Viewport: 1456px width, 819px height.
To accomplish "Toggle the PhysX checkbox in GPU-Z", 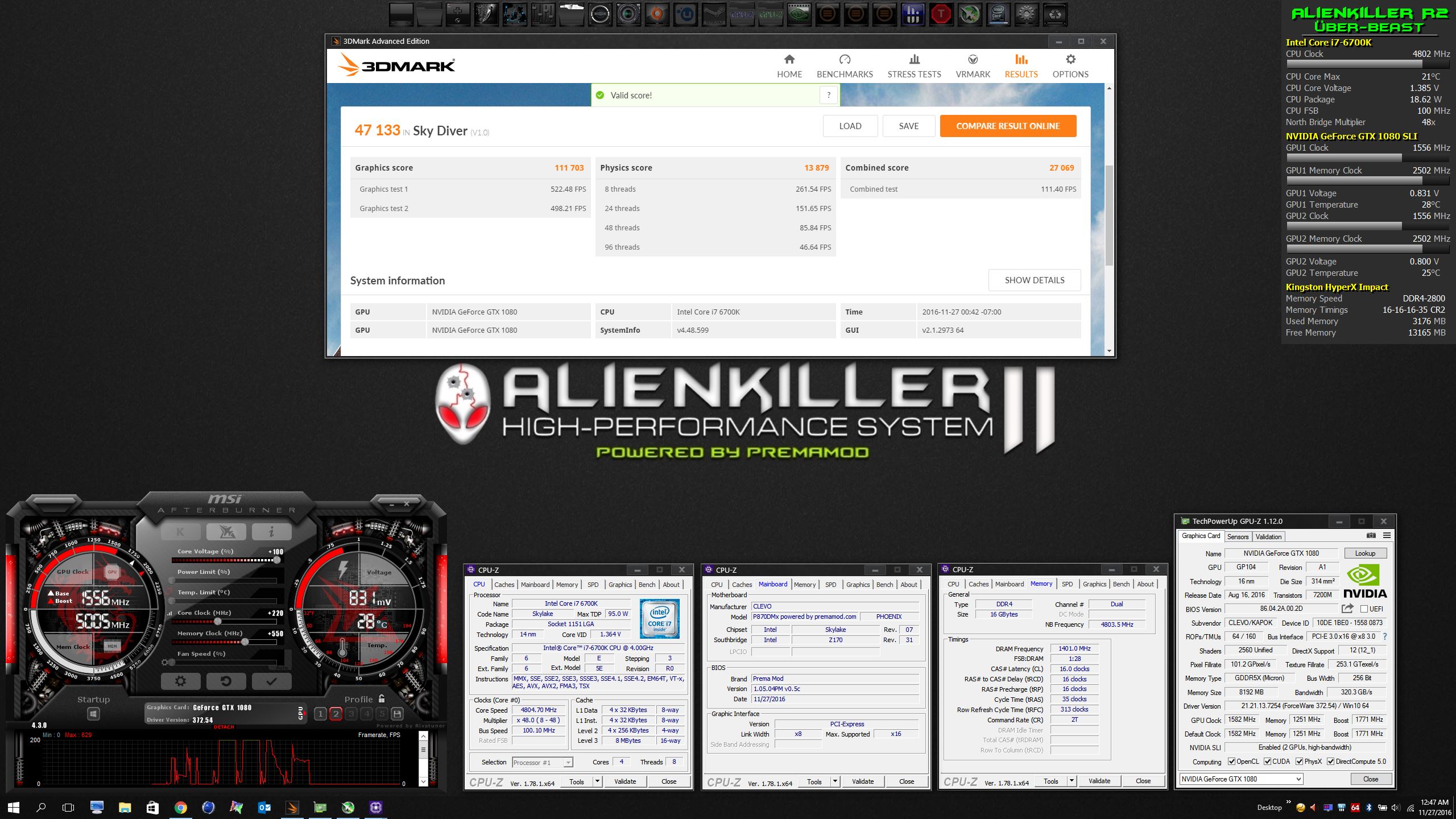I will (1300, 762).
